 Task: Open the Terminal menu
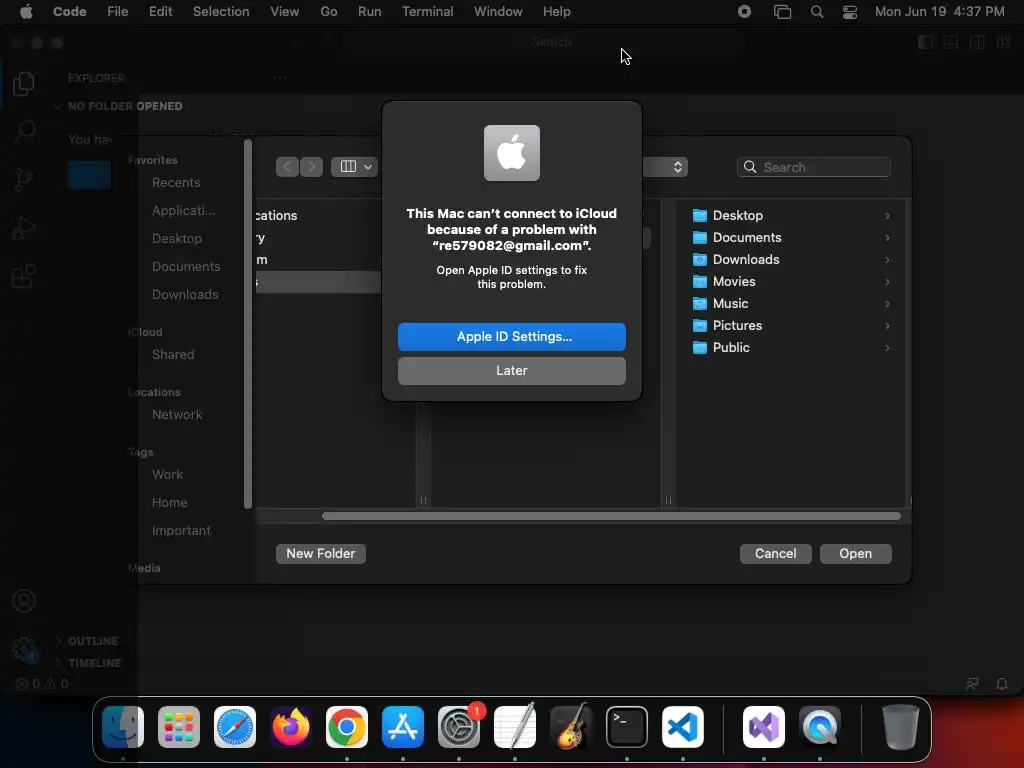(427, 12)
